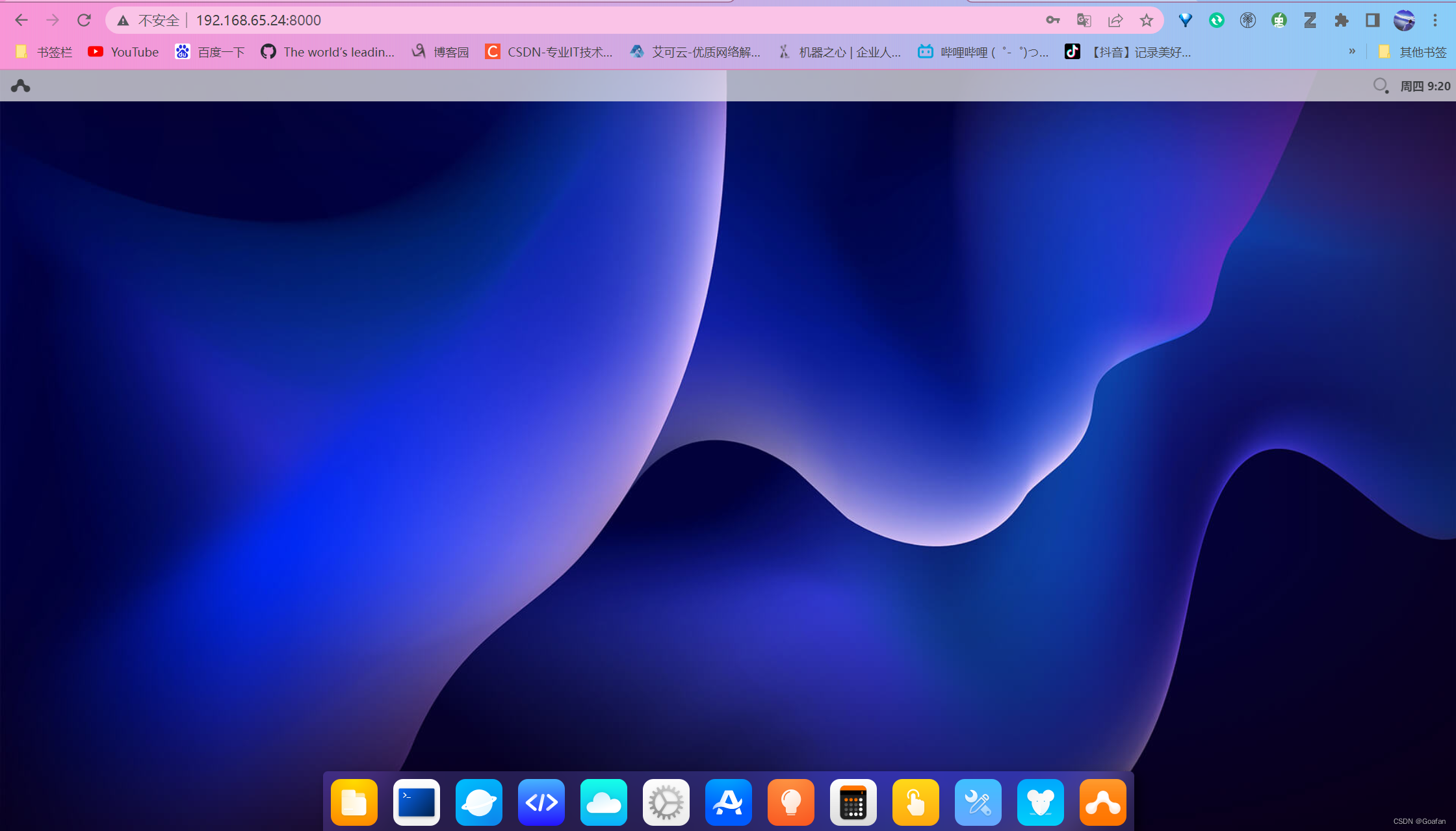The width and height of the screenshot is (1456, 831).
Task: Expand the hidden bookmarks chevron
Action: point(1352,51)
